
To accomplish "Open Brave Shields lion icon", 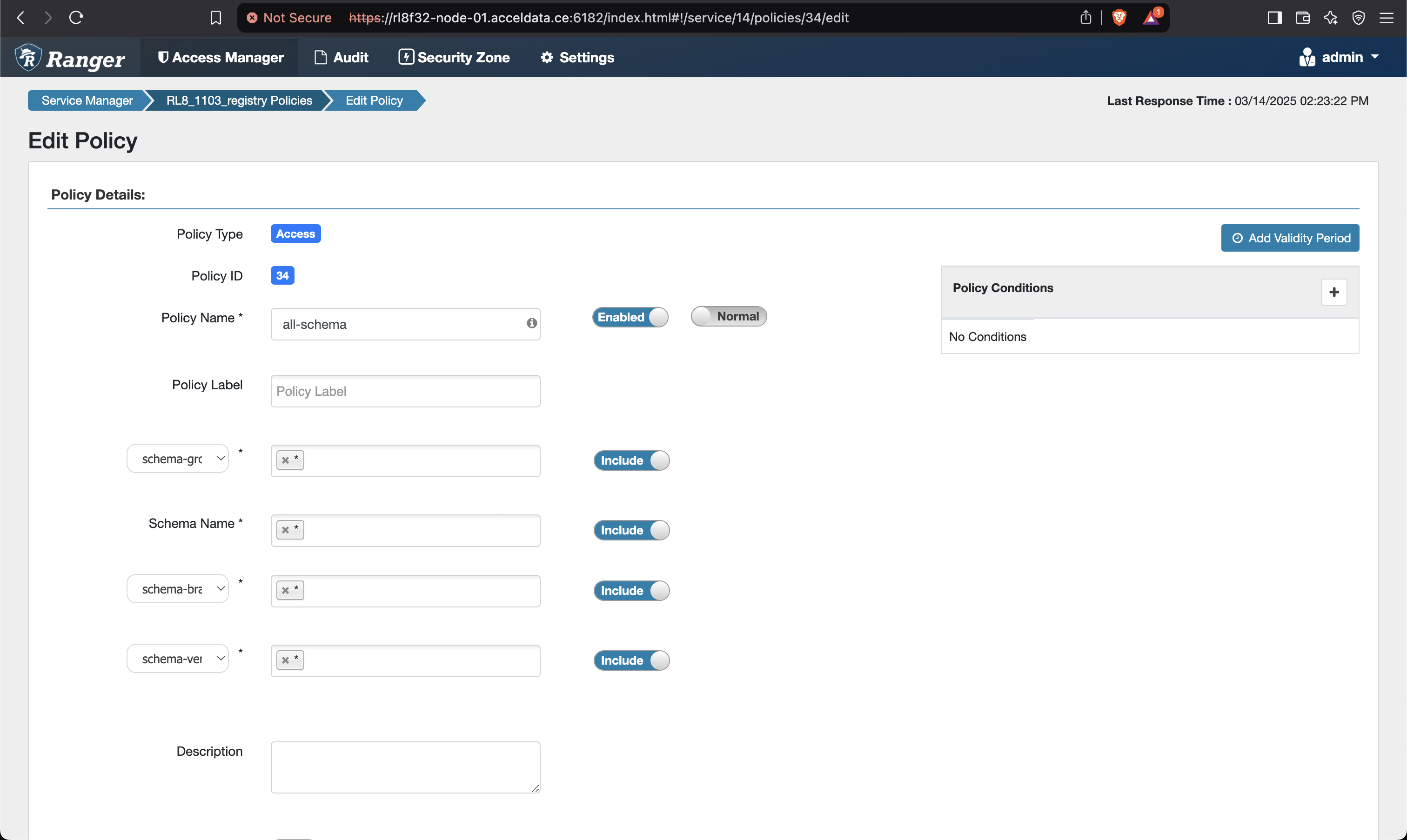I will click(1119, 18).
